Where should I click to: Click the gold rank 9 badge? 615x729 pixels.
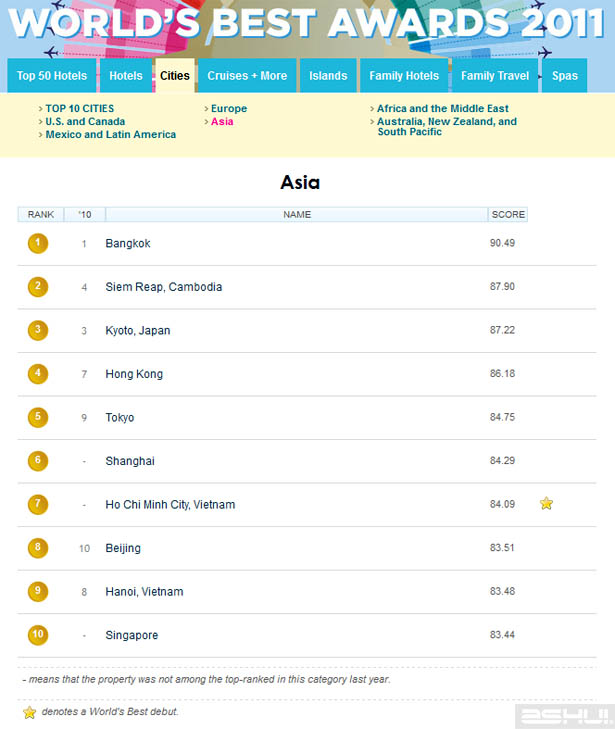[38, 592]
